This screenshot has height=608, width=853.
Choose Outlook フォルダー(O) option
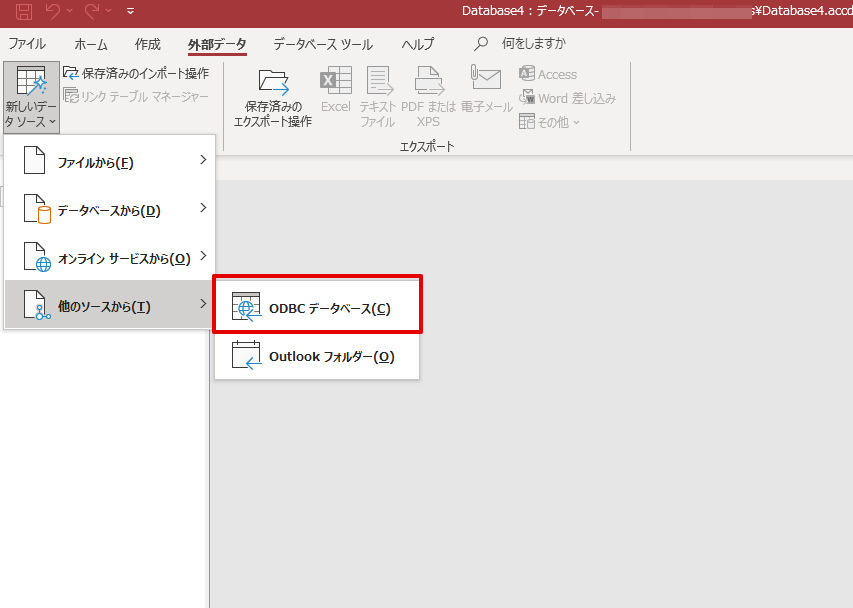tap(317, 356)
